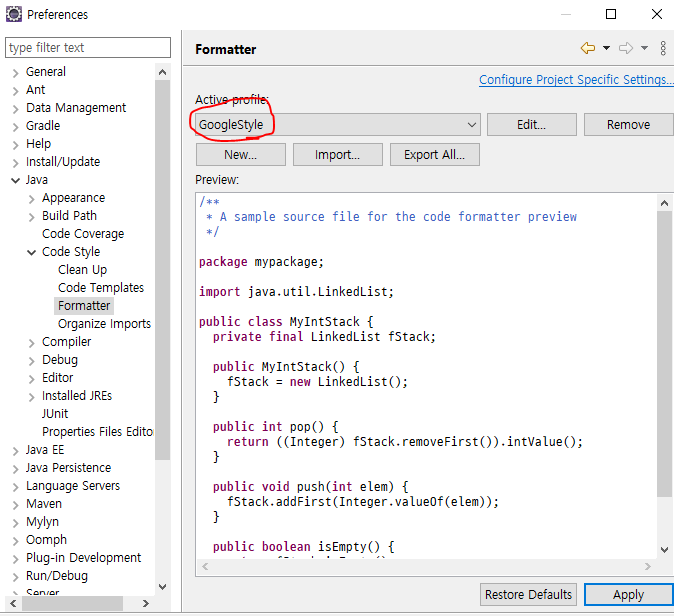The height and width of the screenshot is (616, 674).
Task: Click preview horizontal scrollbar right arrow
Action: click(648, 567)
